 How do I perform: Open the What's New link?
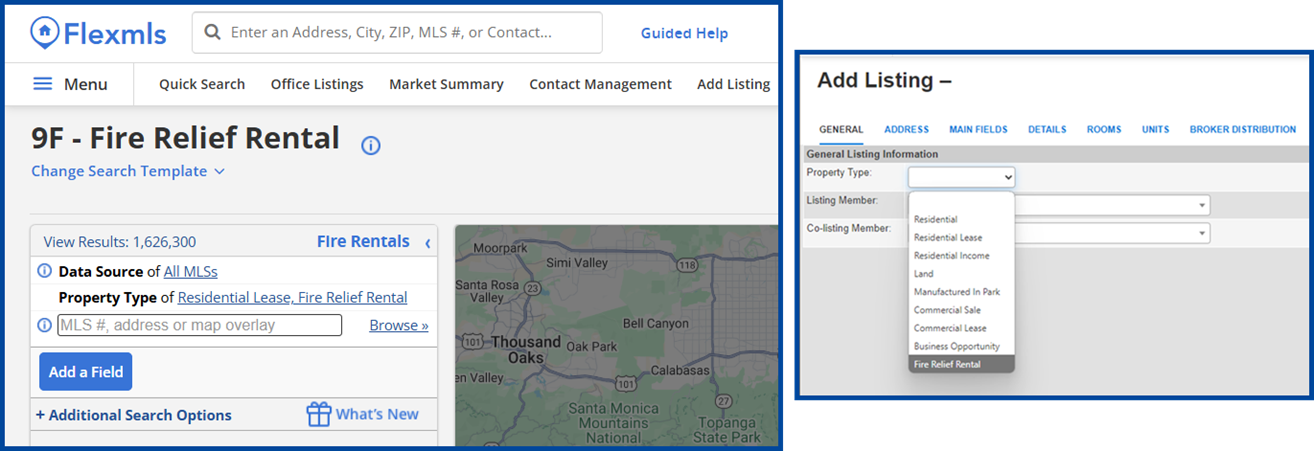pos(377,414)
